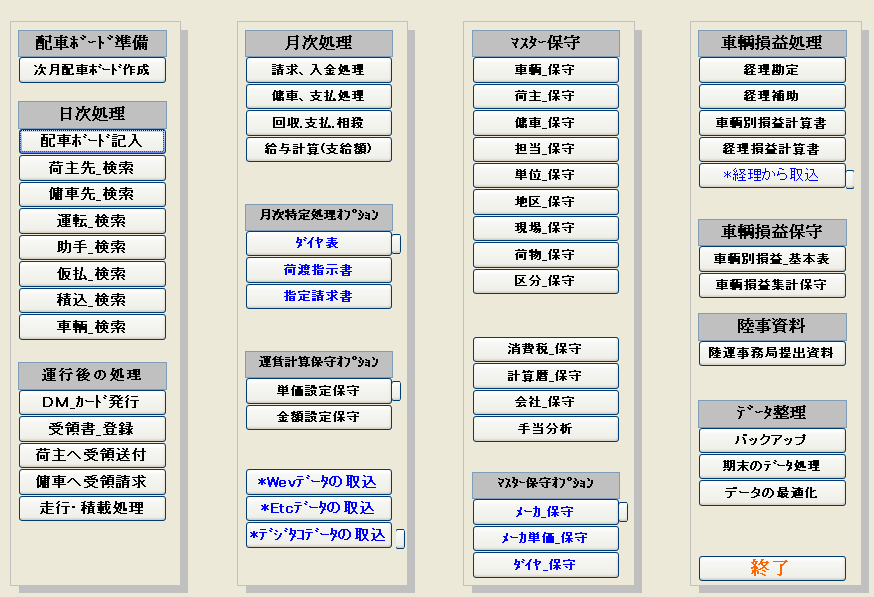Viewport: 874px width, 597px height.
Task: Open 消費税_保守 settings
Action: coord(546,350)
